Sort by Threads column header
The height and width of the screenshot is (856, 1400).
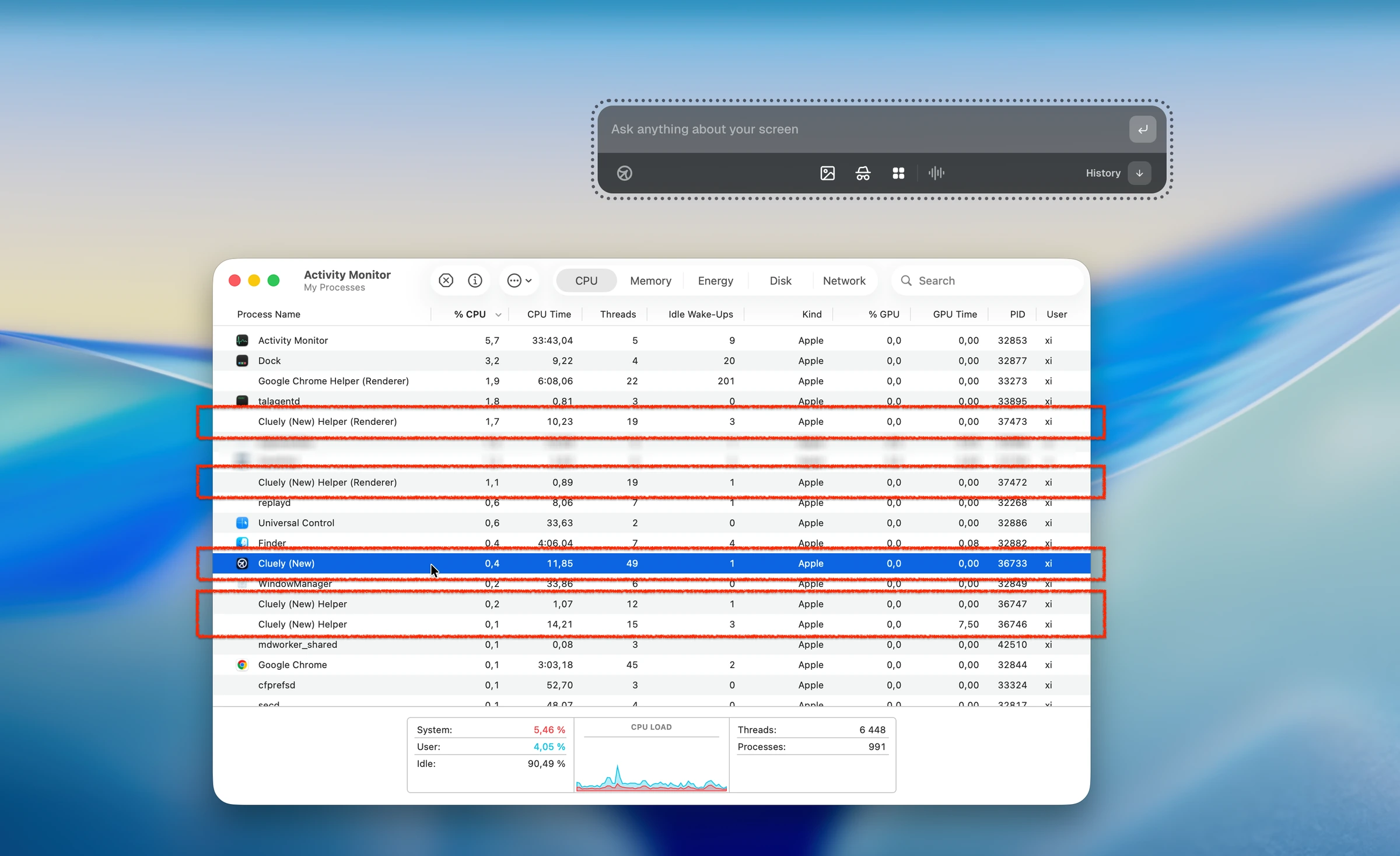click(x=618, y=315)
